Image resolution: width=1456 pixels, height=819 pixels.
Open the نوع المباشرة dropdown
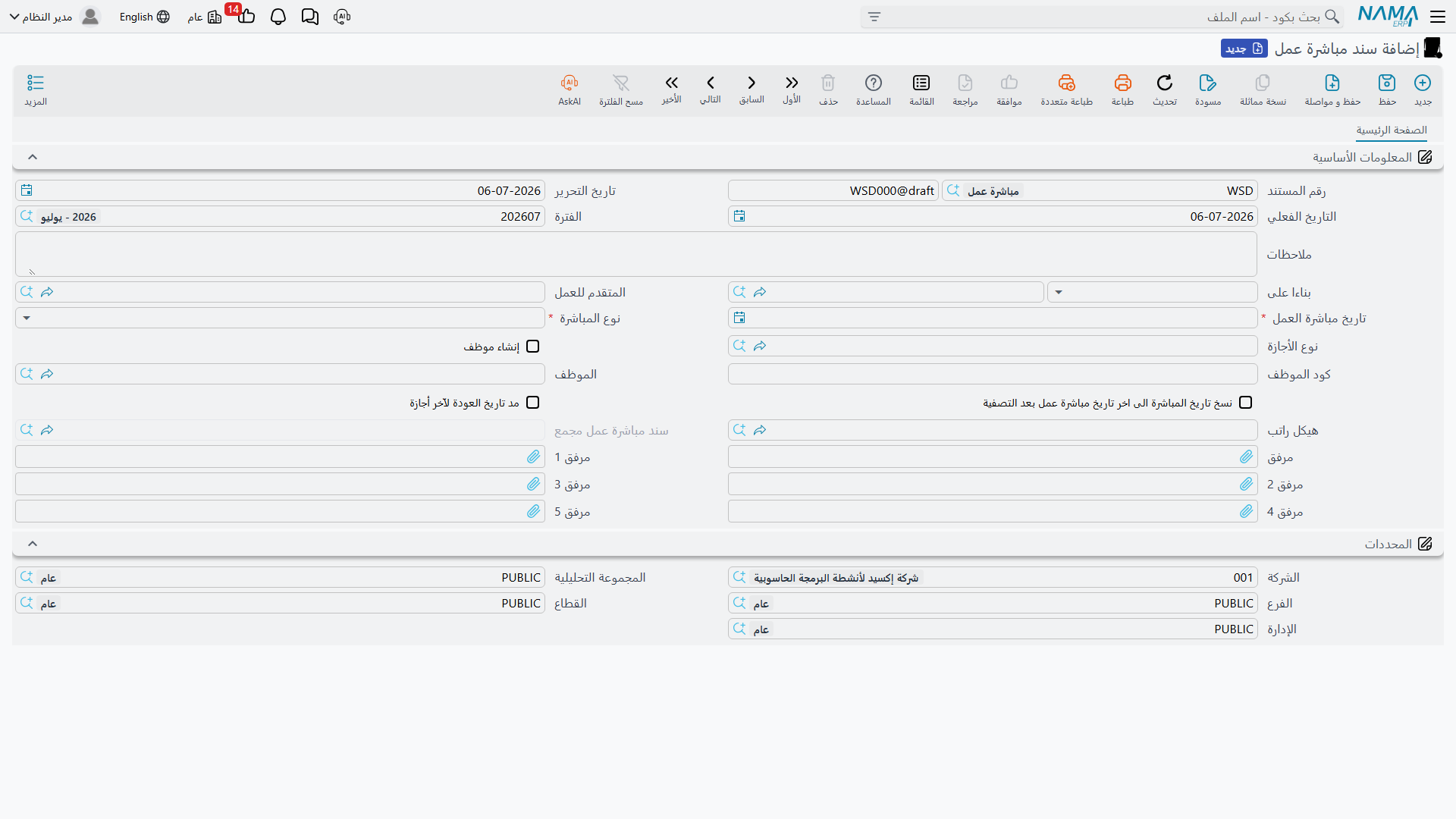[280, 318]
